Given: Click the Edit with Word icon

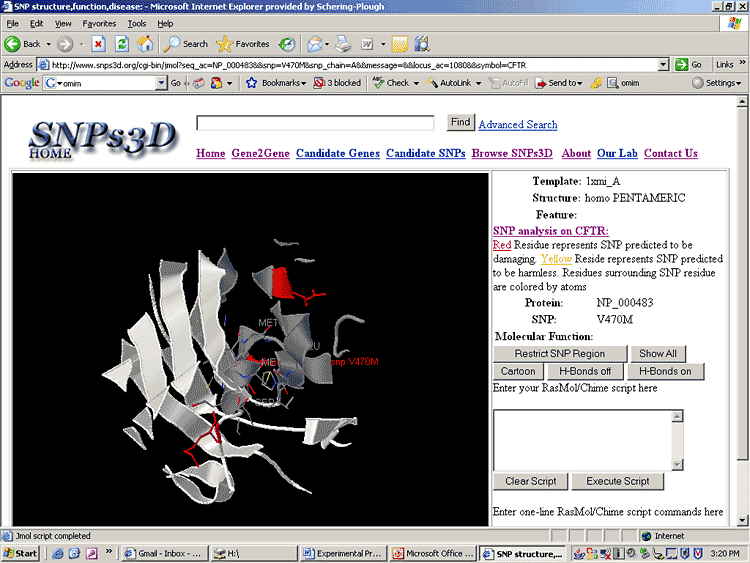Looking at the screenshot, I should click(x=367, y=44).
